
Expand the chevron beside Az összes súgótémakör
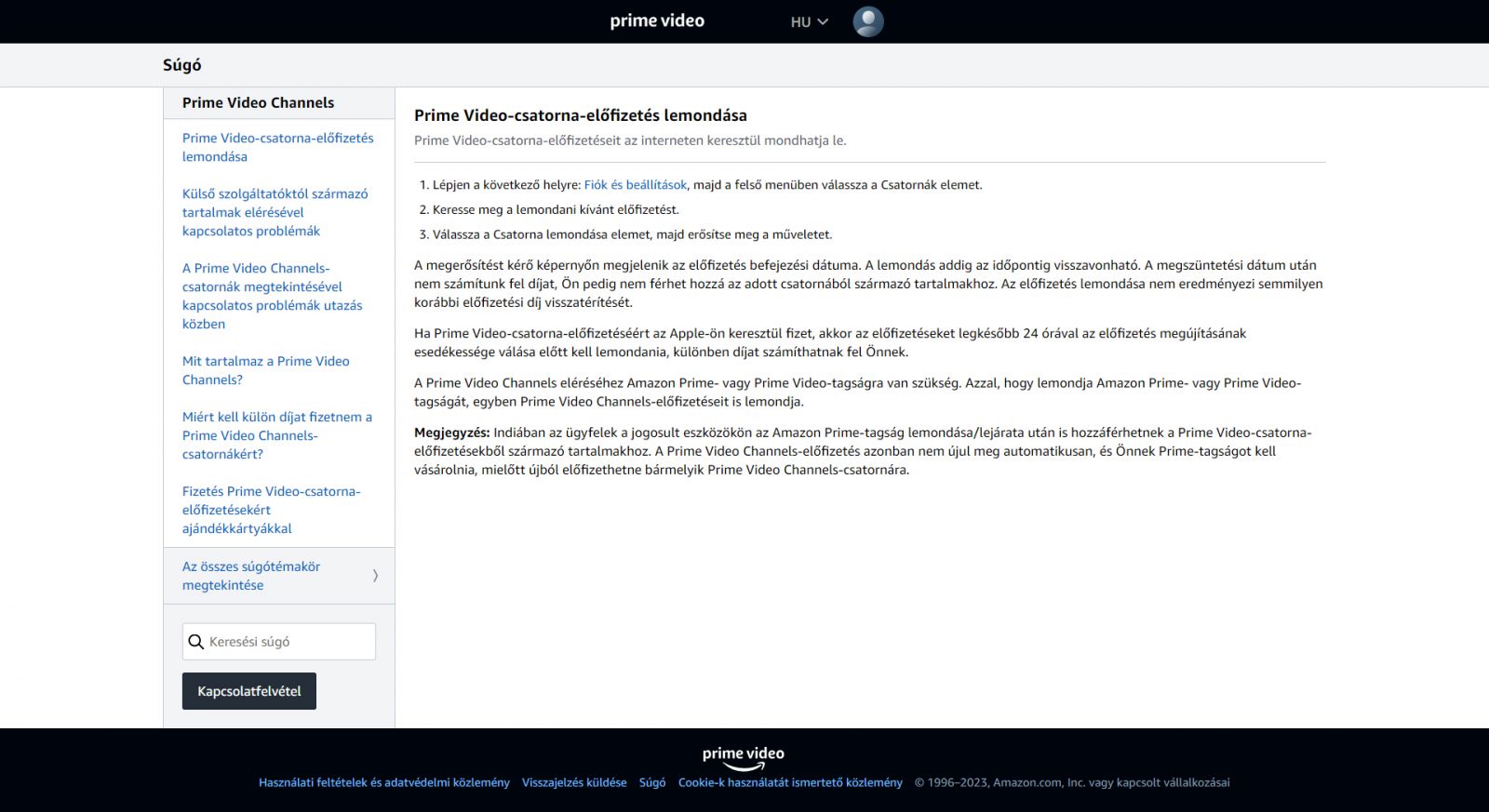(x=375, y=576)
